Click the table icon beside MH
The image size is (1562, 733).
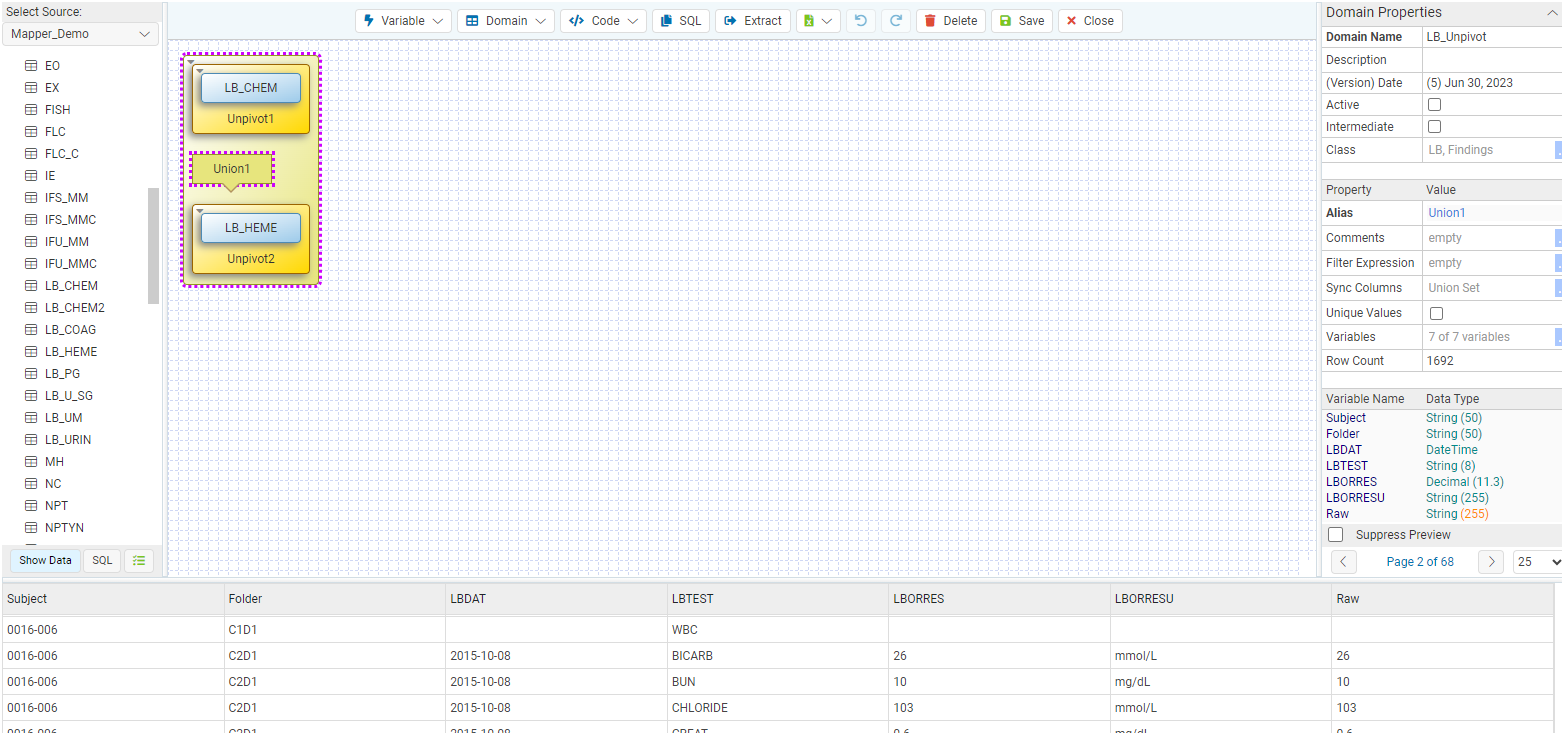(31, 462)
